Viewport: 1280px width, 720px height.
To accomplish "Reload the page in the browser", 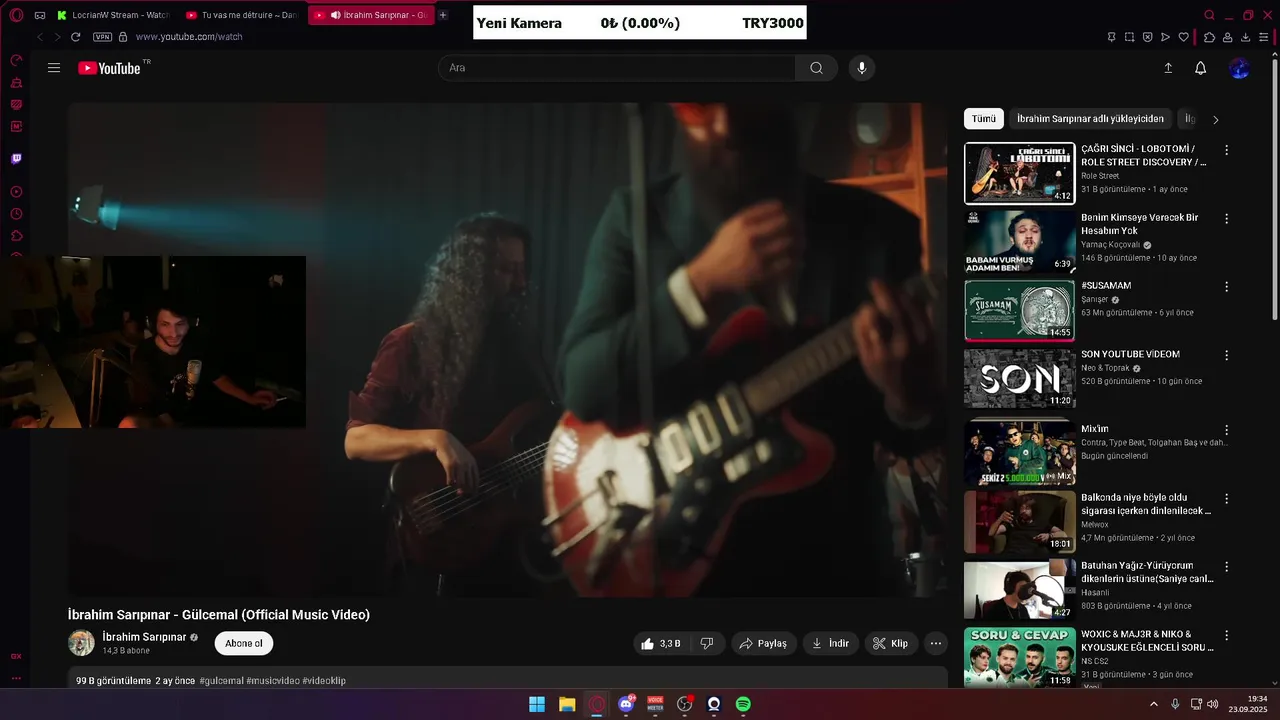I will pyautogui.click(x=75, y=37).
